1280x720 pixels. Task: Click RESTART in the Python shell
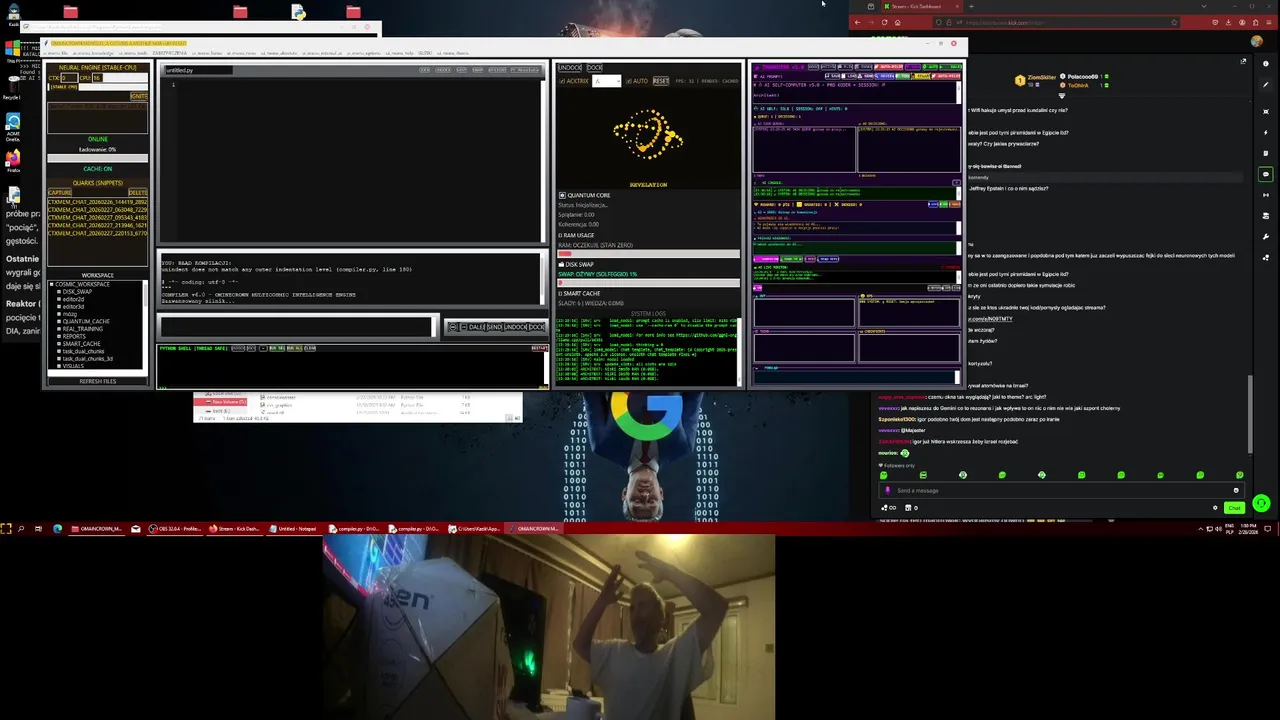[x=539, y=348]
